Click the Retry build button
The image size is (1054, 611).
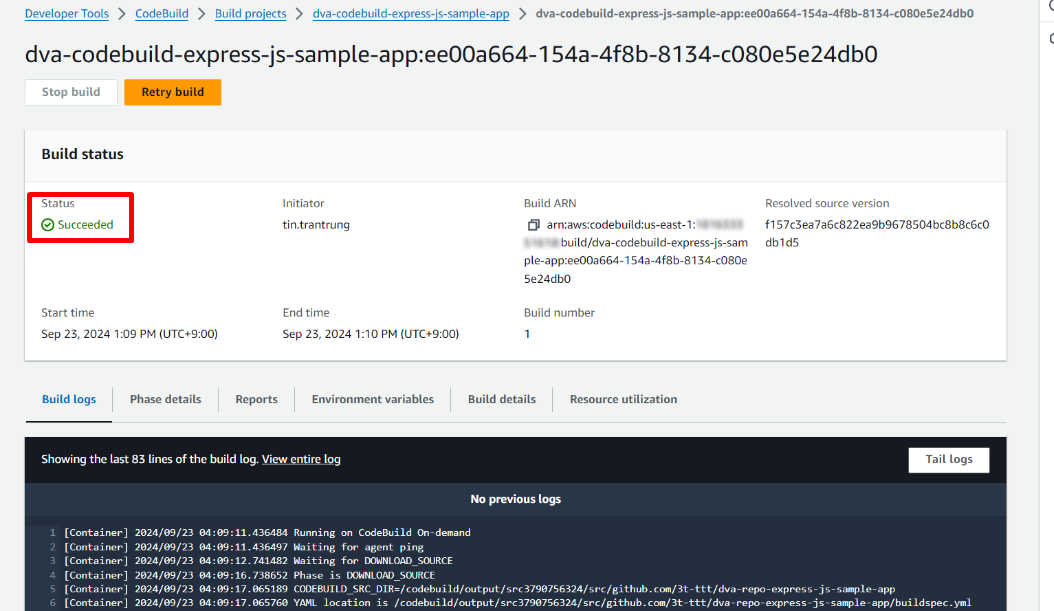tap(172, 92)
